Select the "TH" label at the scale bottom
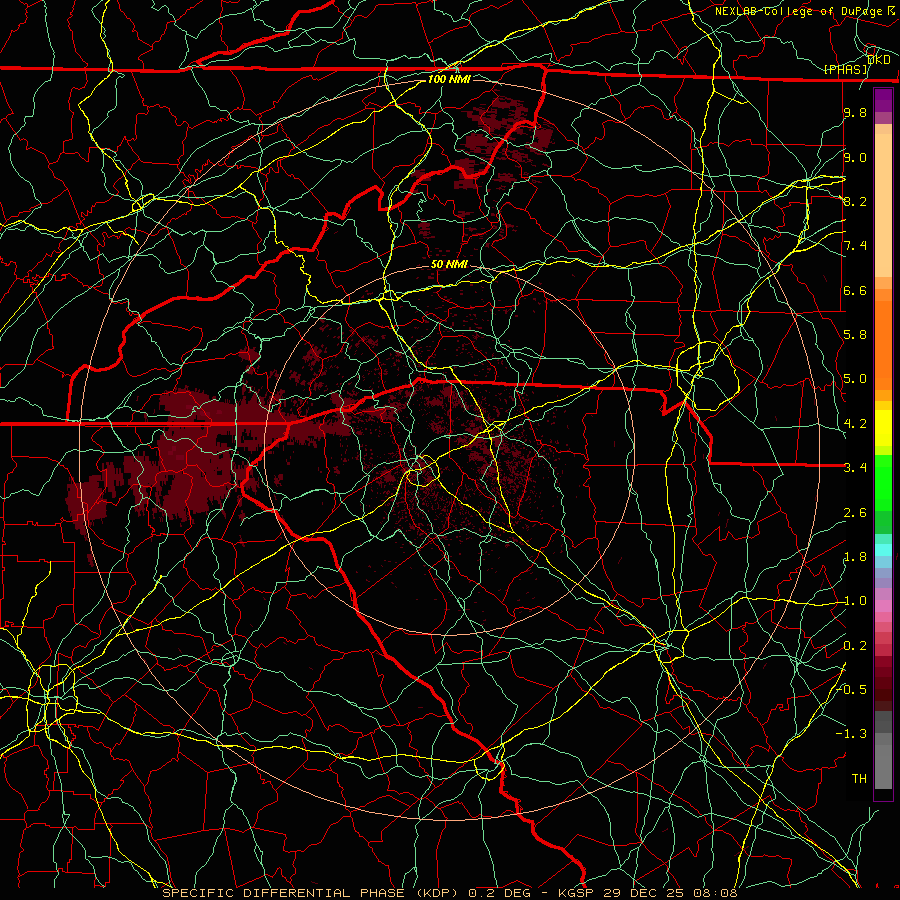 click(859, 779)
